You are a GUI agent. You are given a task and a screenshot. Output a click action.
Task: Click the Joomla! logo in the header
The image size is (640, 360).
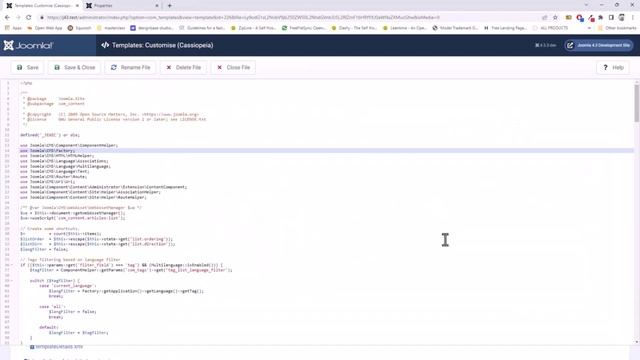[x=28, y=45]
